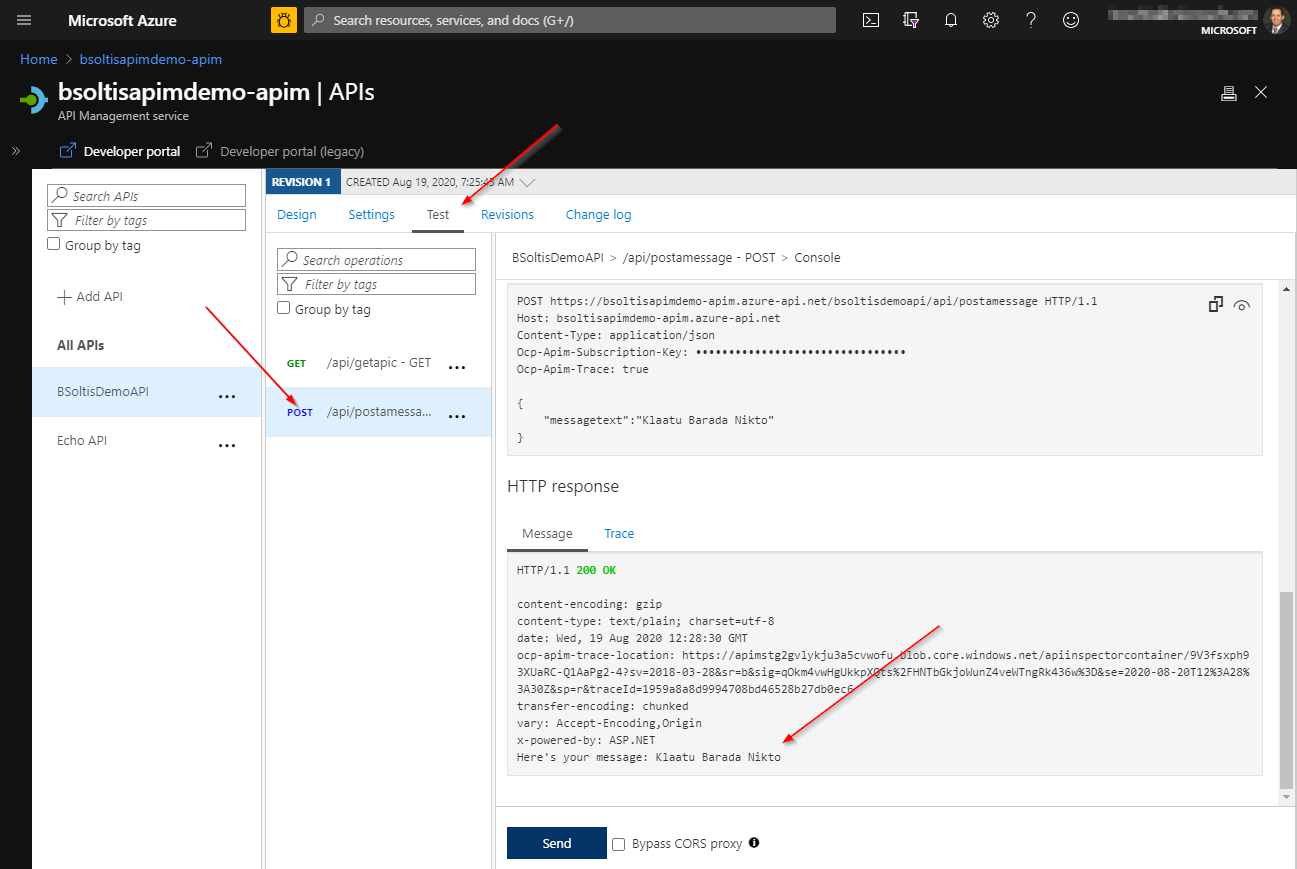Open the help question mark icon

1030,20
